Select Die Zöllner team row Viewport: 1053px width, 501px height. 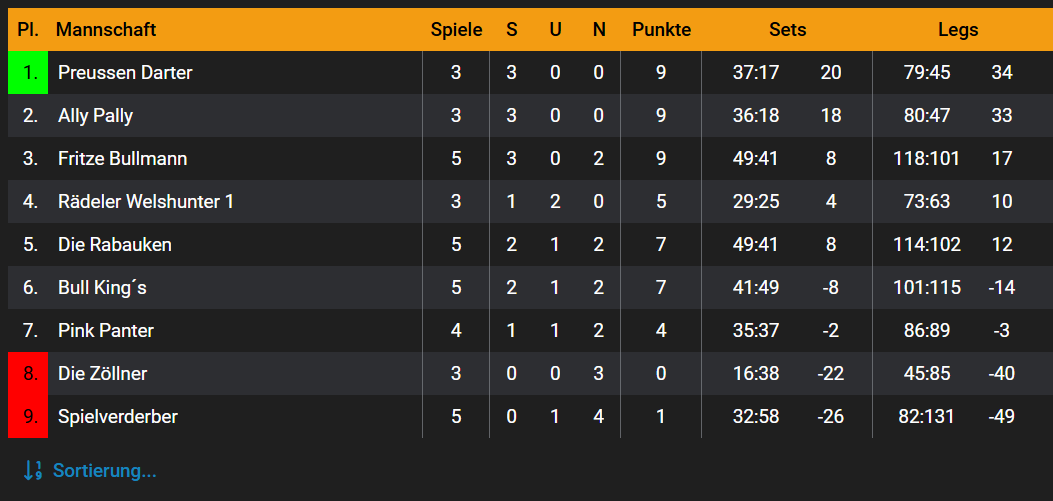tap(102, 374)
